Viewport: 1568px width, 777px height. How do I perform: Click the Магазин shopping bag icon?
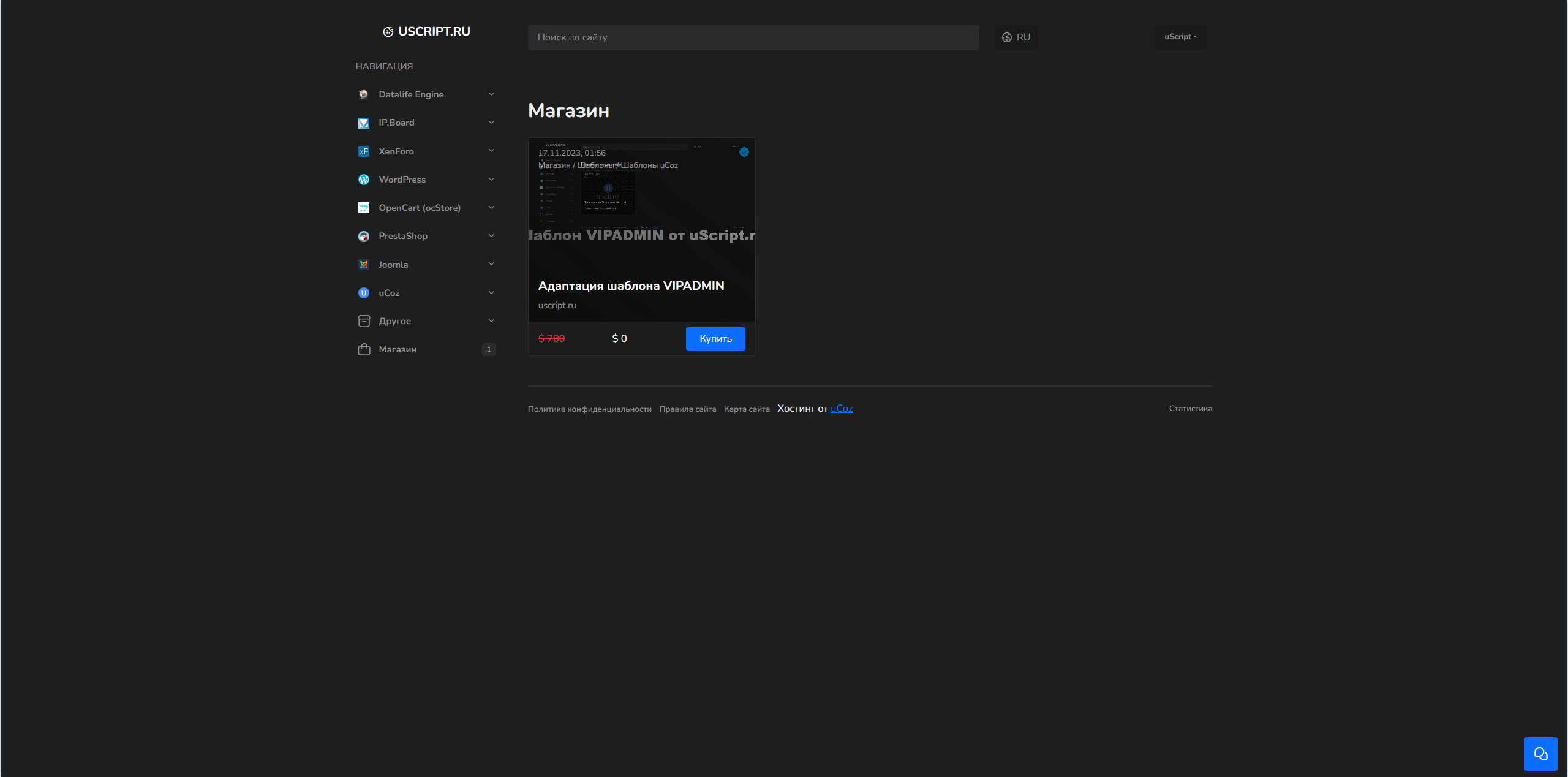click(364, 349)
